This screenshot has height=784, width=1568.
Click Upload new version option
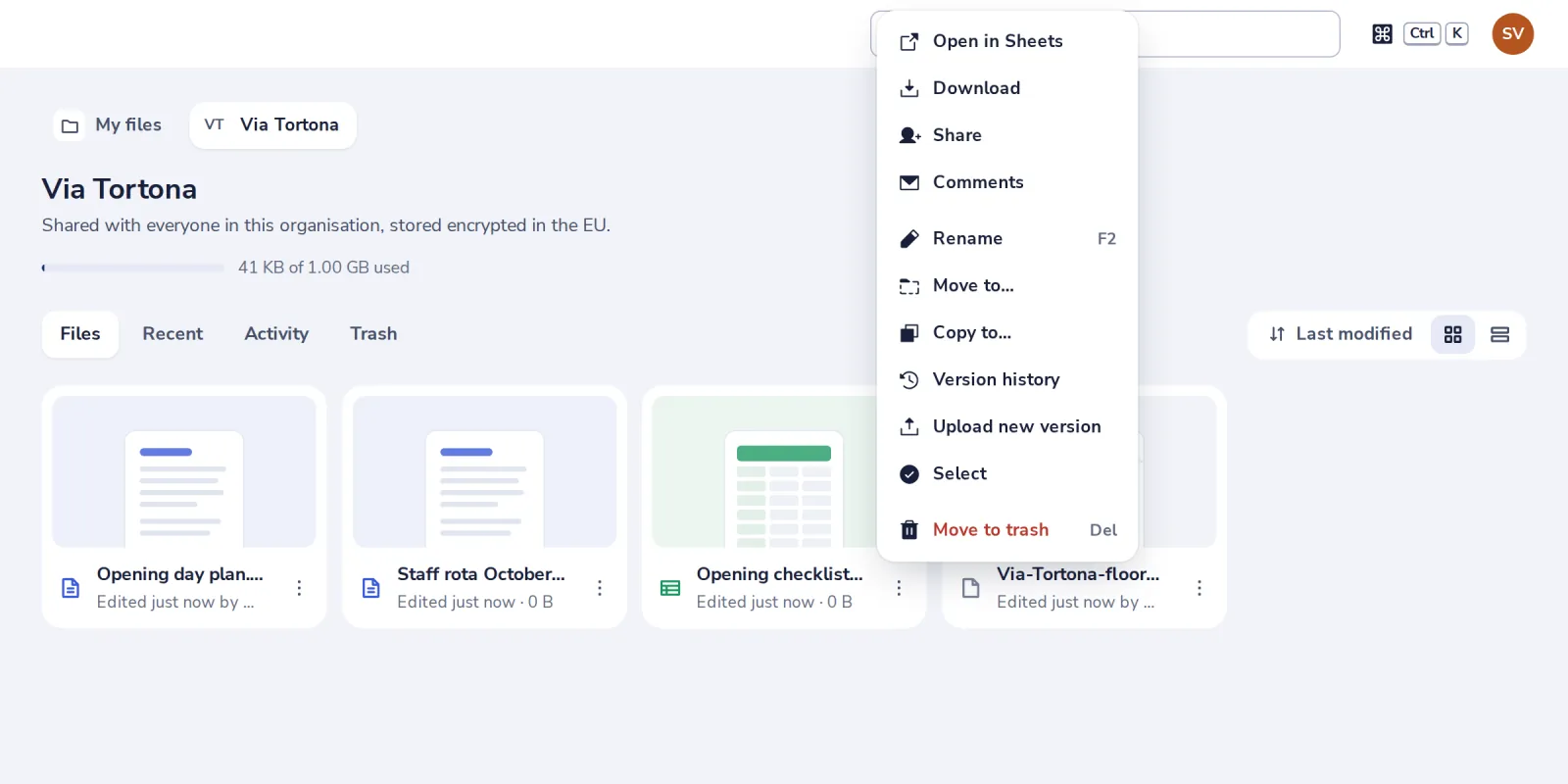[1007, 427]
